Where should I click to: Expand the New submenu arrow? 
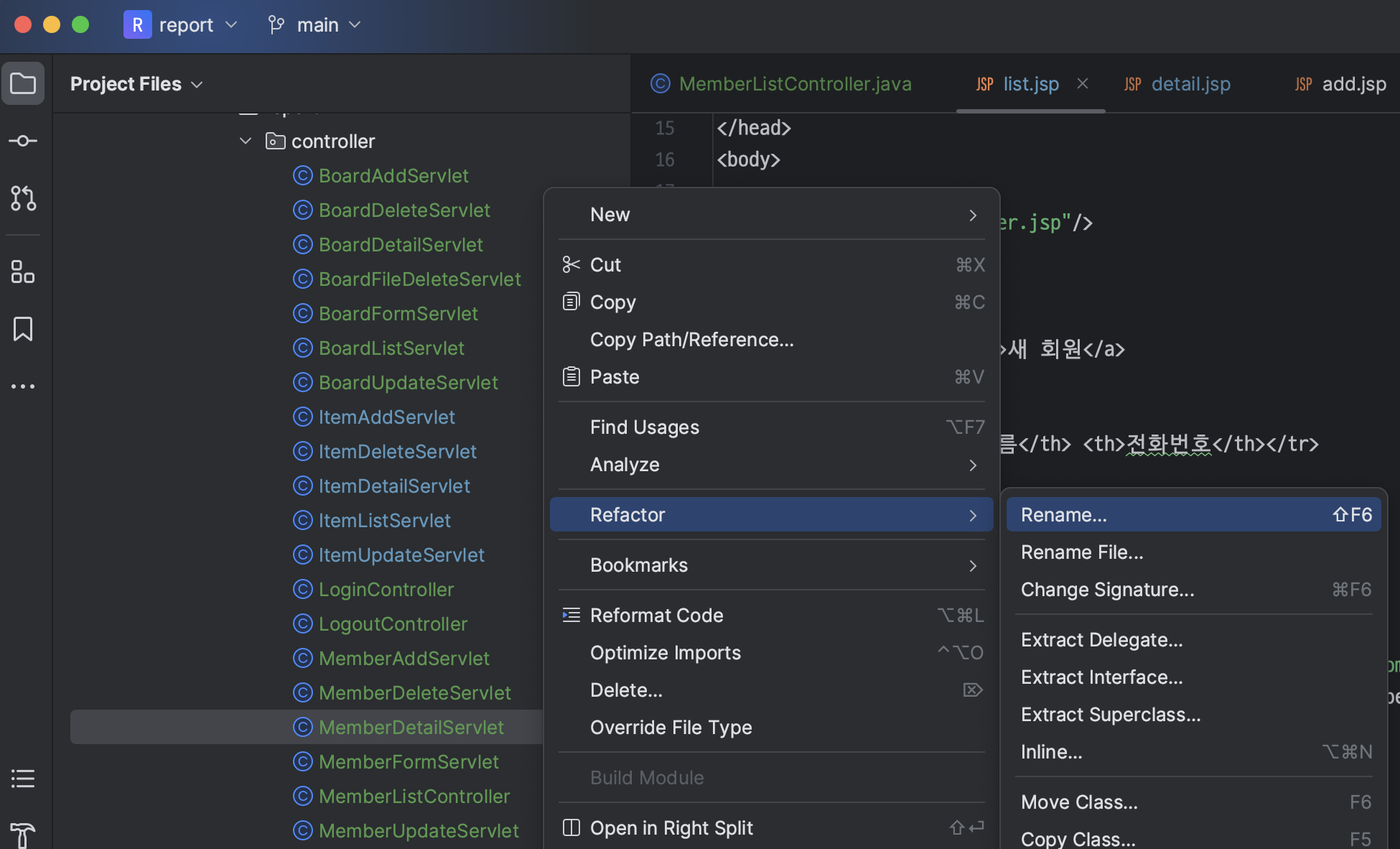click(973, 215)
